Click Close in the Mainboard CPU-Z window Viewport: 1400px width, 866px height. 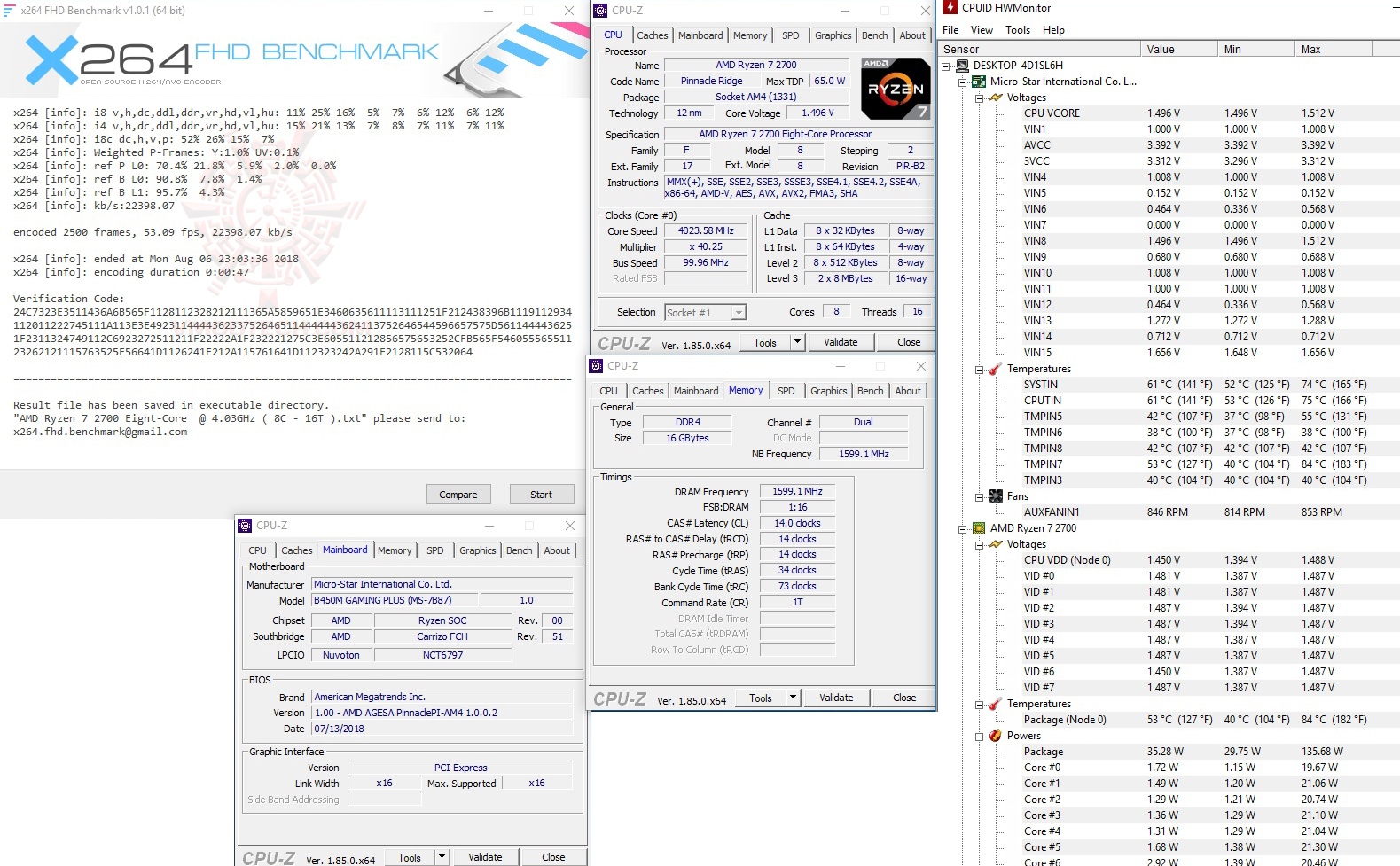[x=553, y=857]
